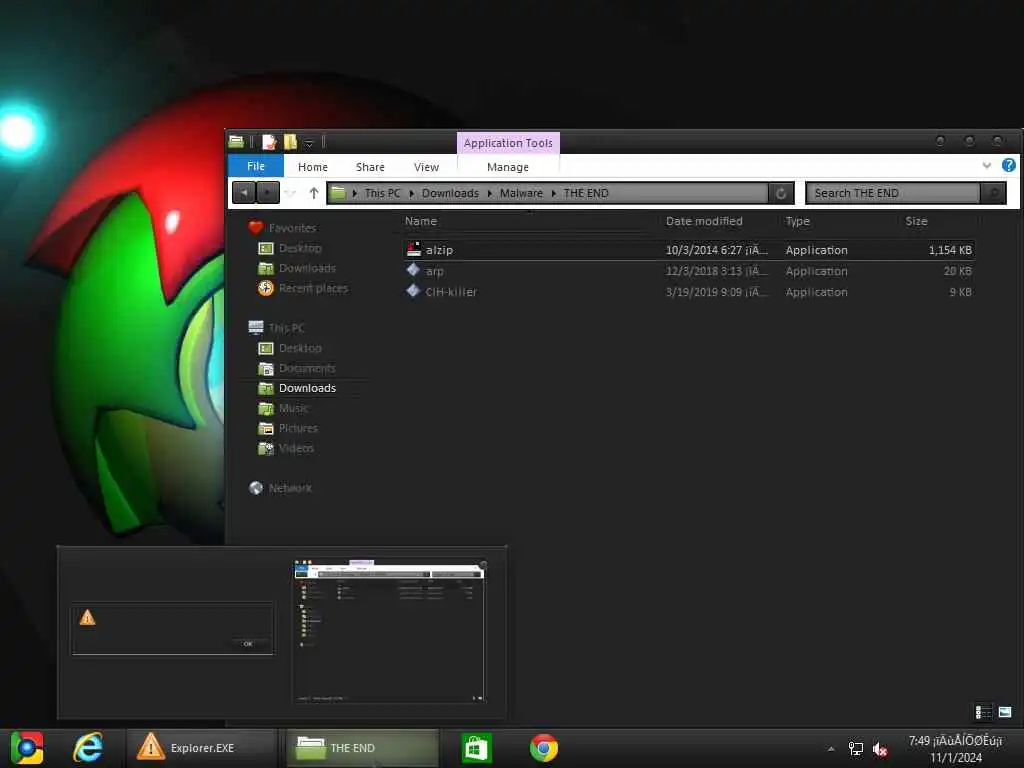Switch to the View ribbon tab
The height and width of the screenshot is (768, 1024).
coord(426,167)
